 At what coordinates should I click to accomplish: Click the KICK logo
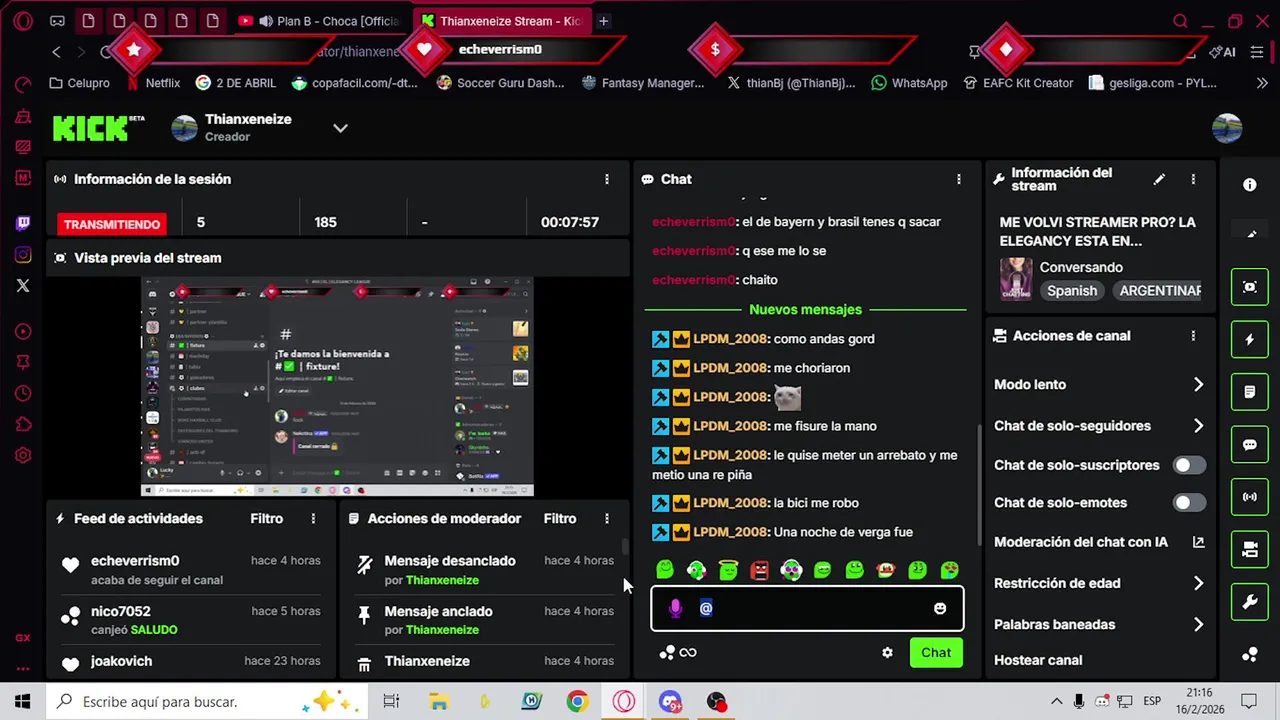tap(98, 128)
